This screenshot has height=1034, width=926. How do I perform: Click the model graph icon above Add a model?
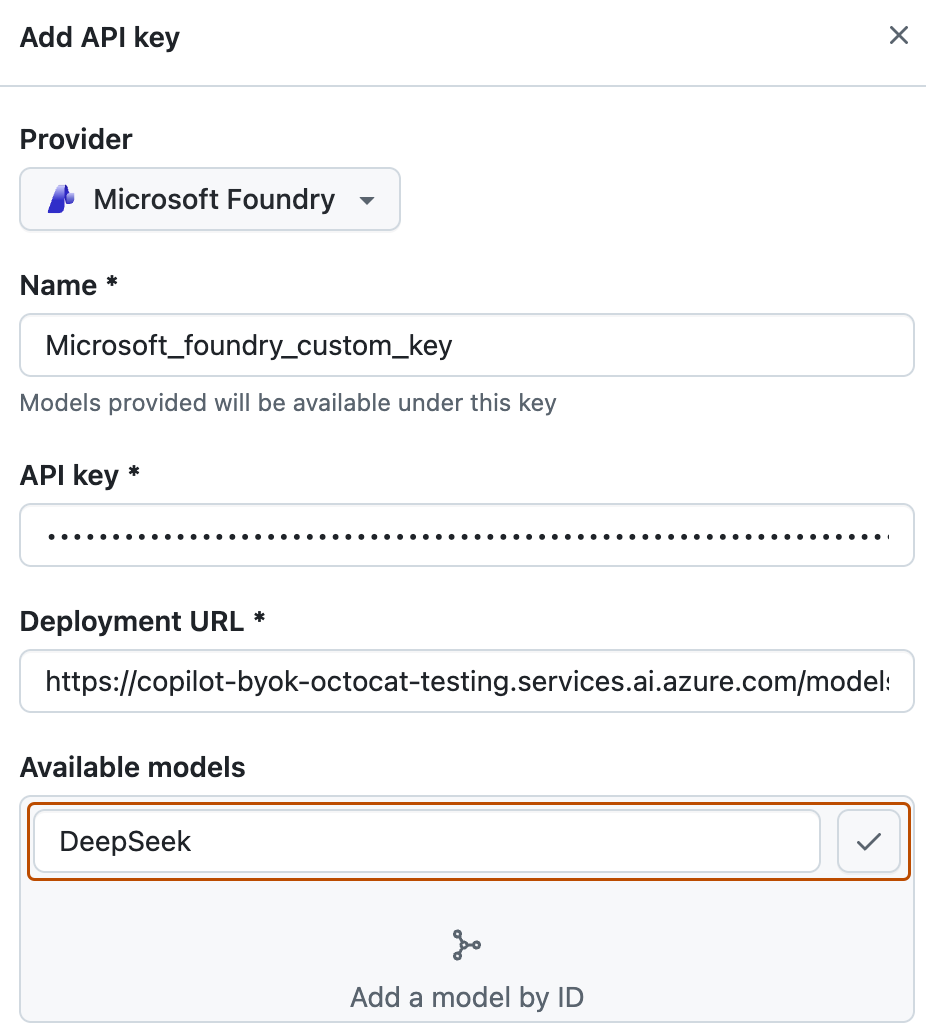(466, 944)
